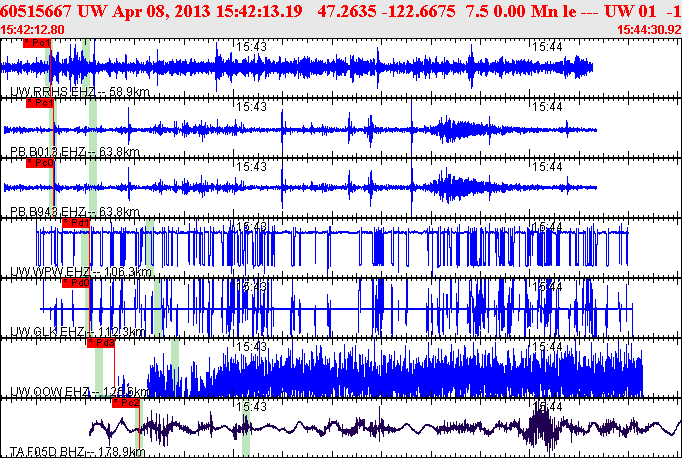Select the Pc0 pick flag on B943 trace
This screenshot has width=682, height=458.
(40, 163)
